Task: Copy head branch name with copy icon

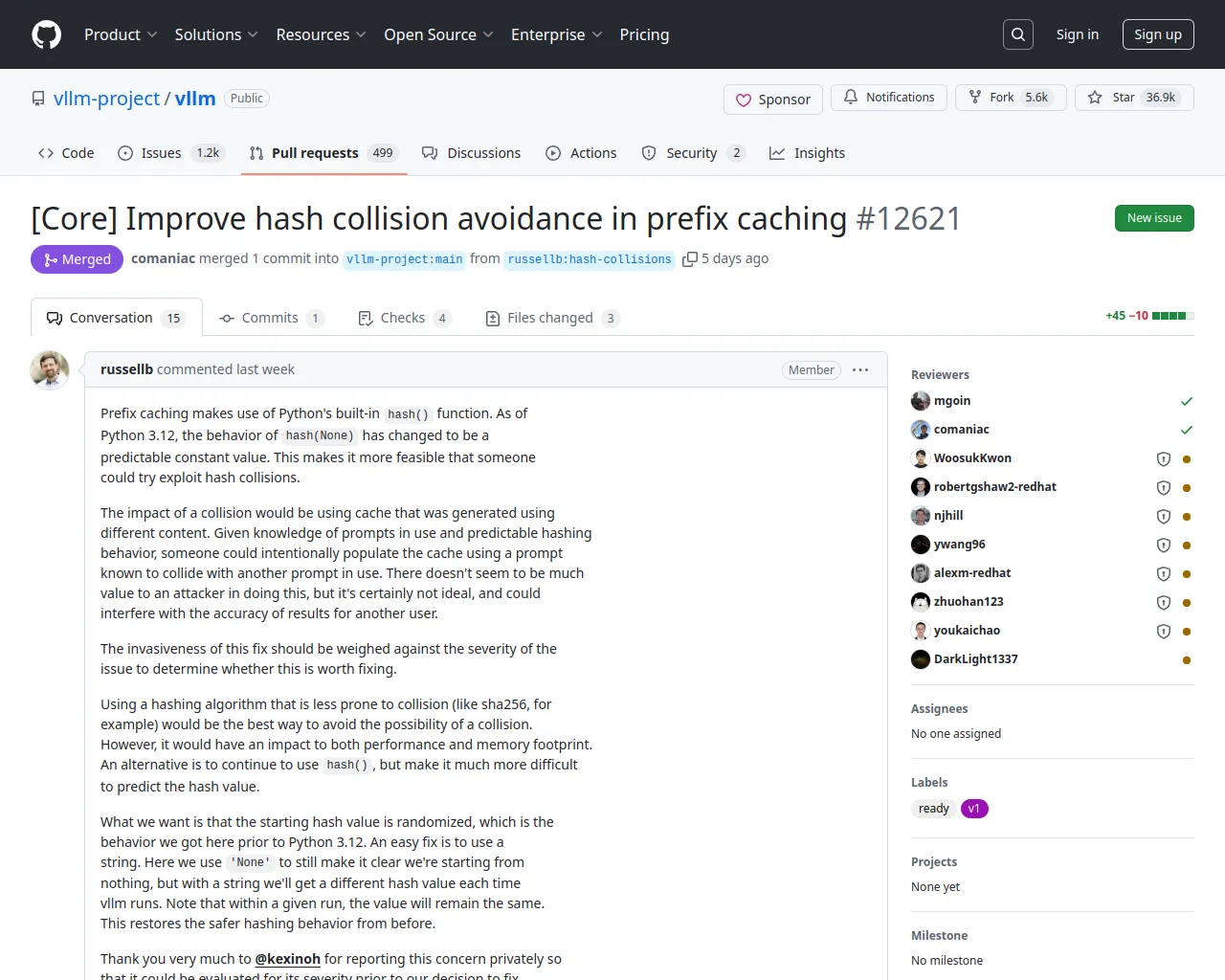Action: click(x=689, y=259)
